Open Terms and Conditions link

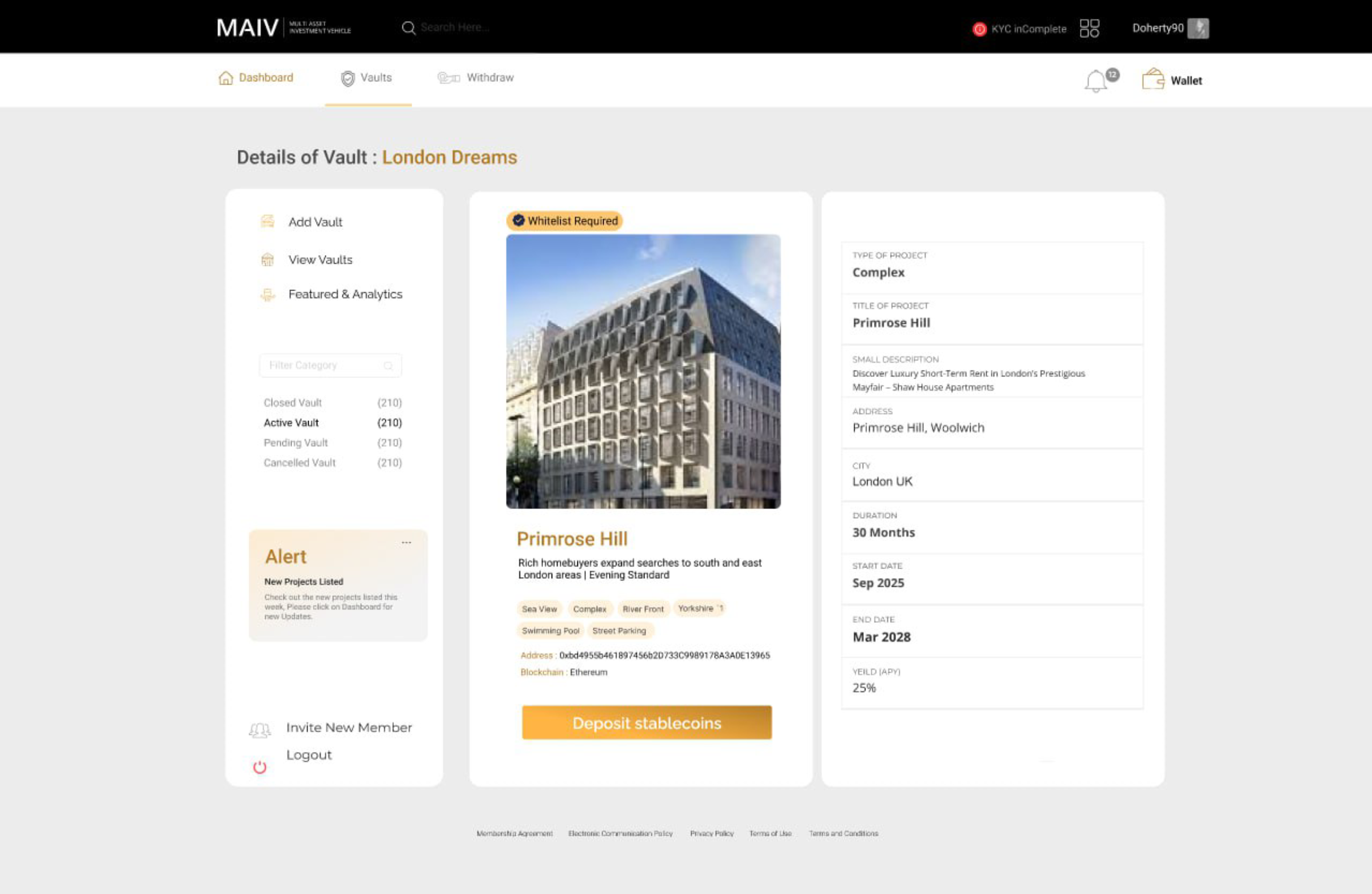point(843,833)
